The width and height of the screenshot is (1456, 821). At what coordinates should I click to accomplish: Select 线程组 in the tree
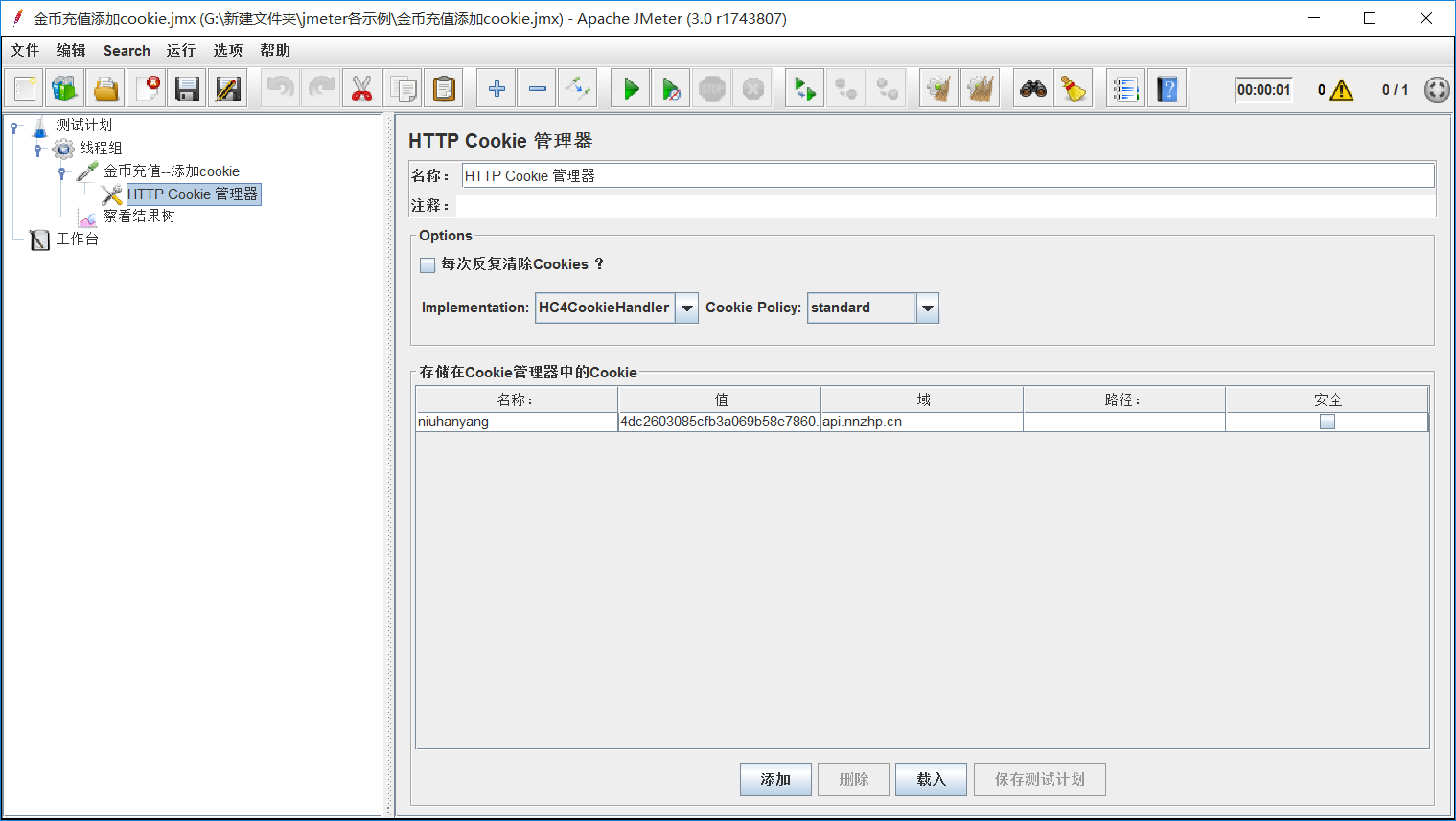pos(101,148)
